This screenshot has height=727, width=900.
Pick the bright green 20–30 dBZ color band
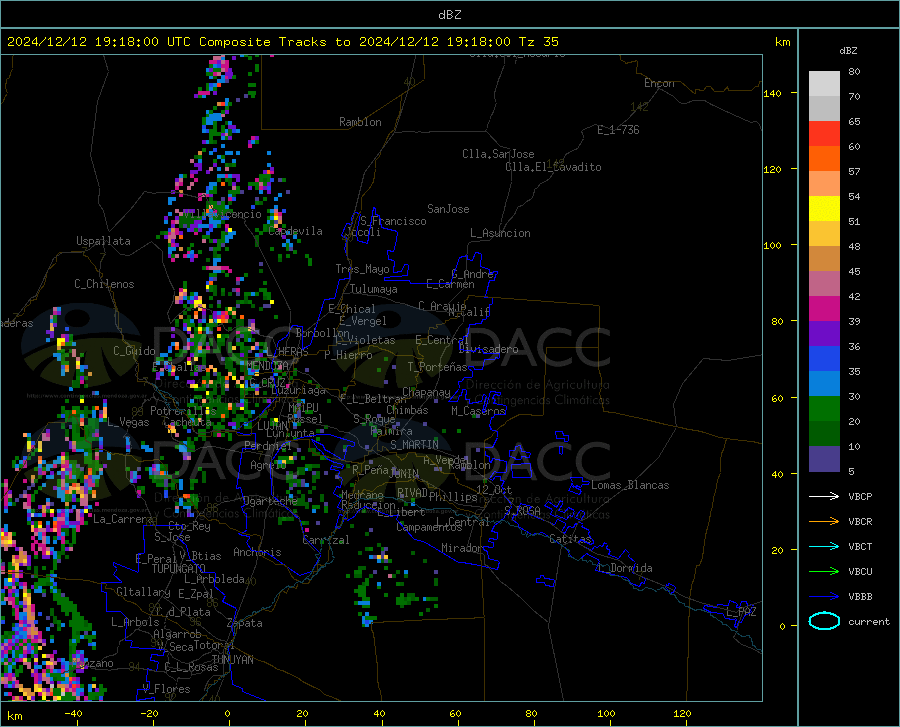[824, 409]
